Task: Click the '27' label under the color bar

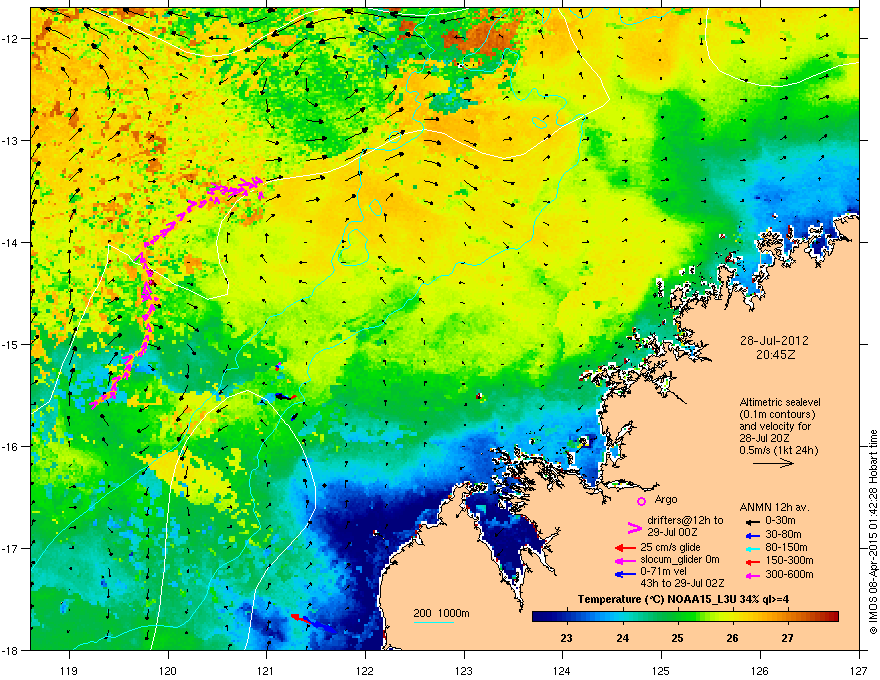Action: [788, 638]
